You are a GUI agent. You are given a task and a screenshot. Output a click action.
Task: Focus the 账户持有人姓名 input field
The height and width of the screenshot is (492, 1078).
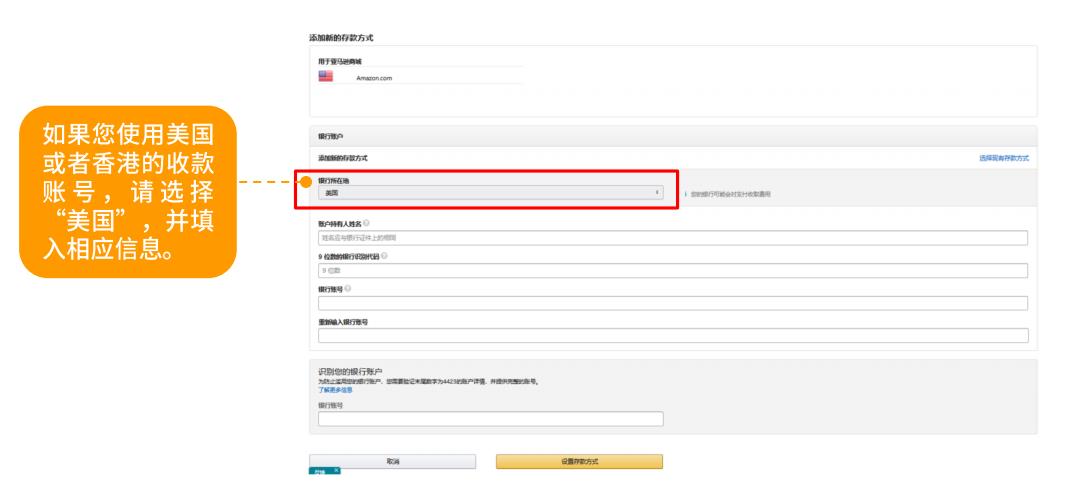point(672,238)
